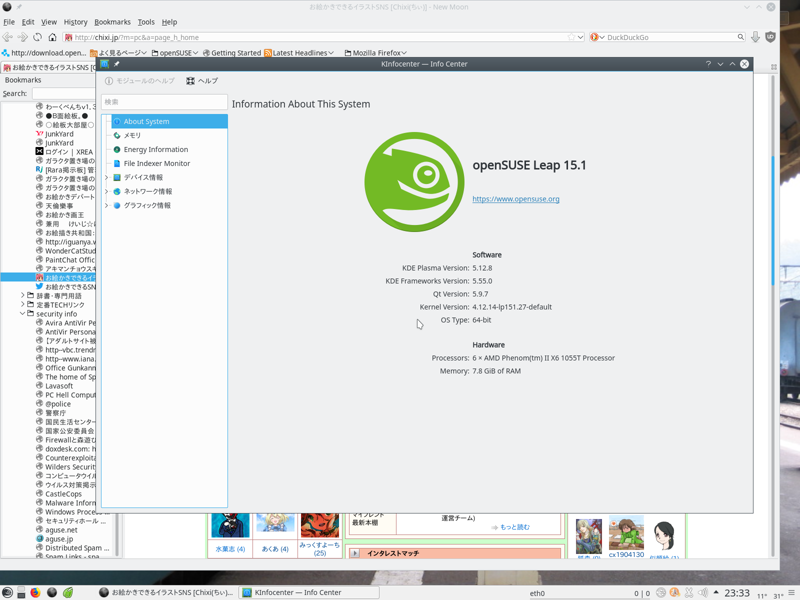The width and height of the screenshot is (800, 600).
Task: Open the History menu
Action: pyautogui.click(x=75, y=21)
